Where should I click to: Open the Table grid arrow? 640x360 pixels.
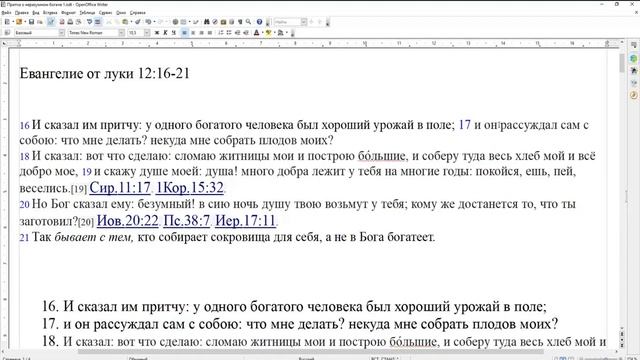(189, 22)
